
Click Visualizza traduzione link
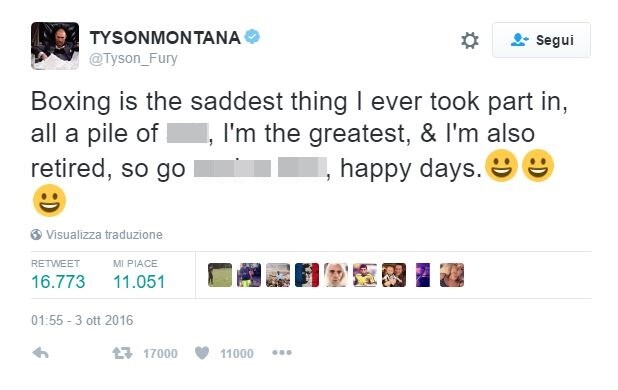click(104, 235)
